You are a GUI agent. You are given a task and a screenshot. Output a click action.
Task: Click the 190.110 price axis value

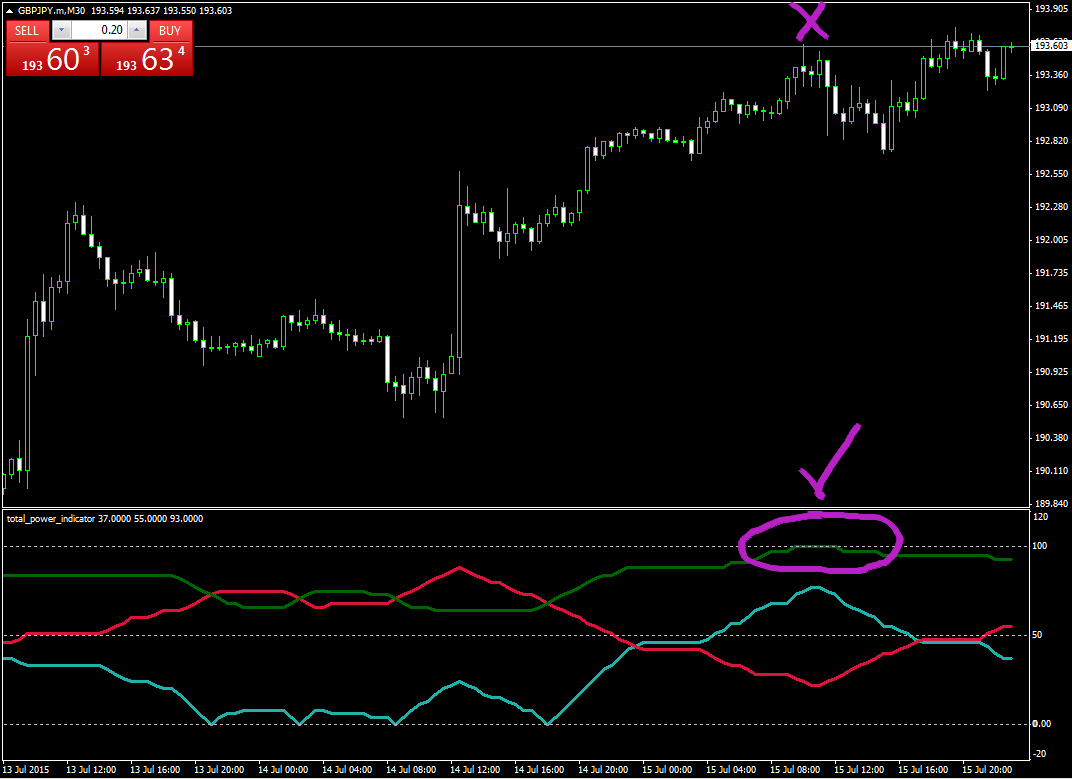[1051, 471]
